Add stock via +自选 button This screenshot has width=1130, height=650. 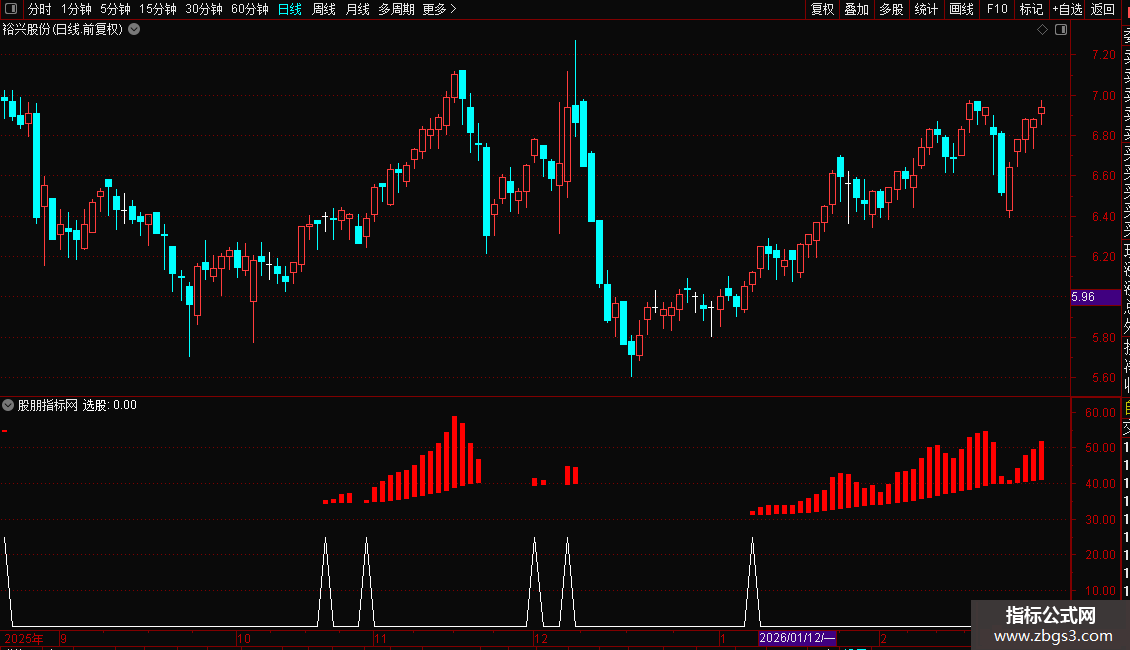(1067, 9)
